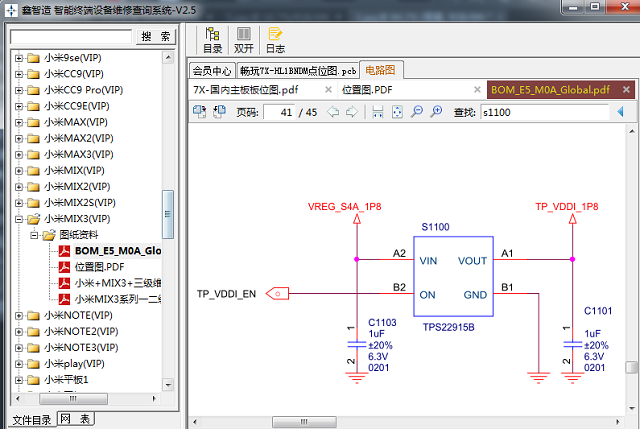Collapse the 小米MIX3(VIP) folder
The image size is (640, 429).
pos(19,219)
